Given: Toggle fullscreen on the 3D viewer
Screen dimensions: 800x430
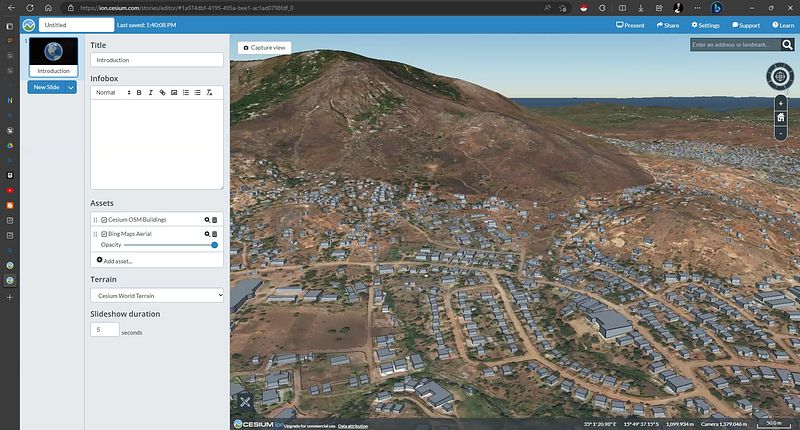Looking at the screenshot, I should click(x=245, y=402).
